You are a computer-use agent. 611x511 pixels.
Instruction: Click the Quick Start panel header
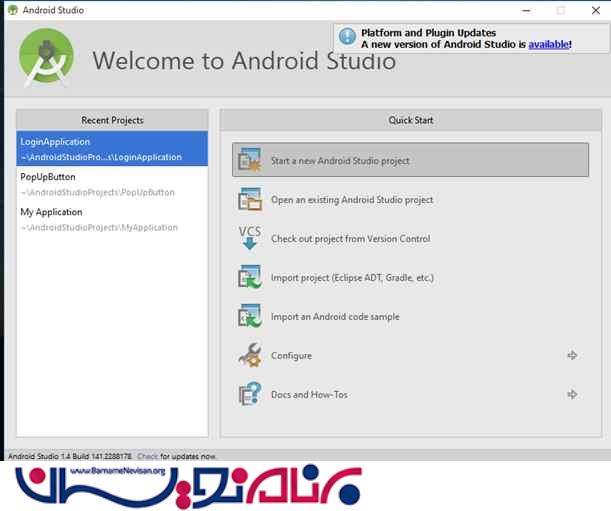(411, 120)
